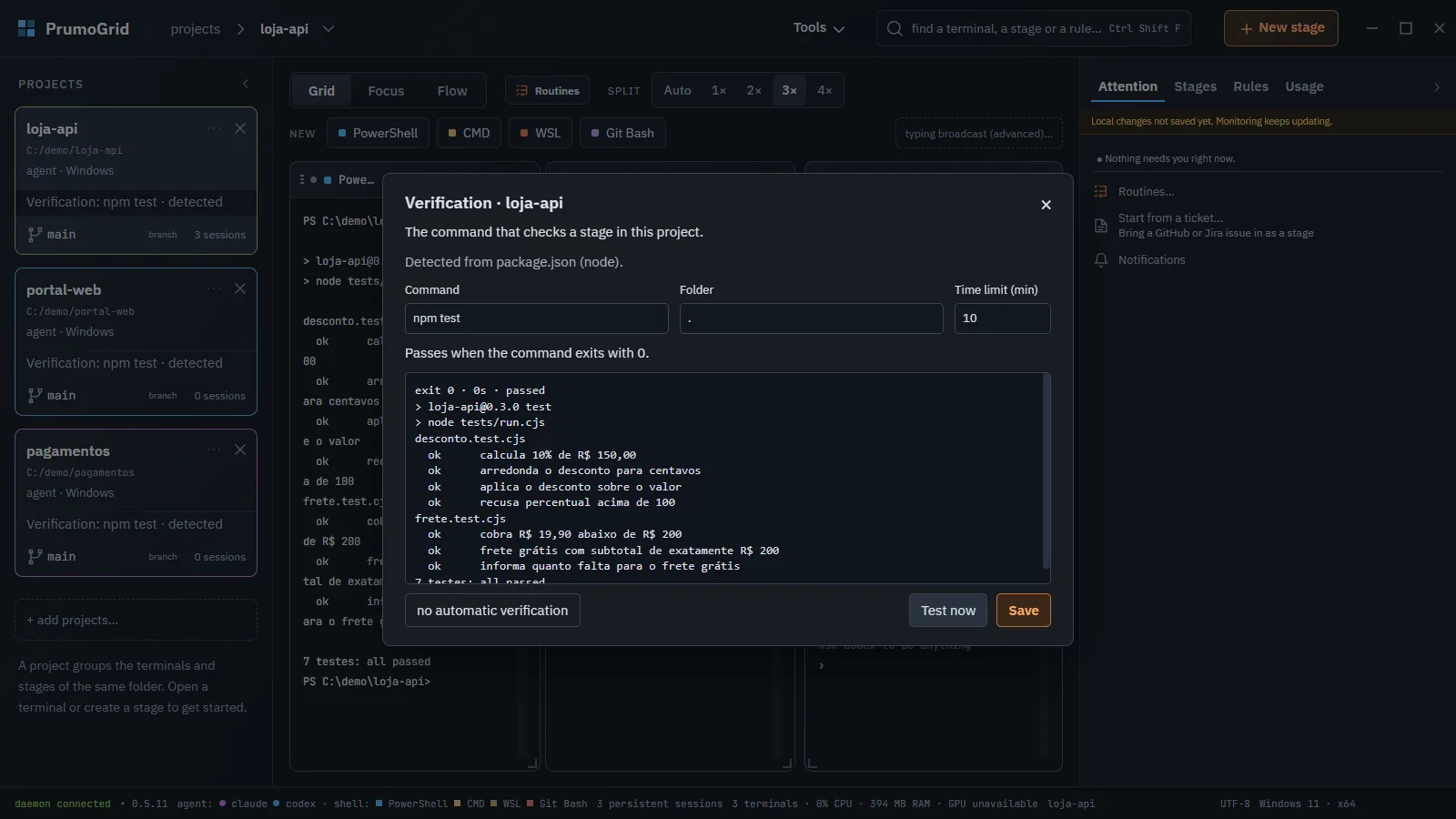Open more options for portal-web project
The height and width of the screenshot is (819, 1456).
(214, 289)
